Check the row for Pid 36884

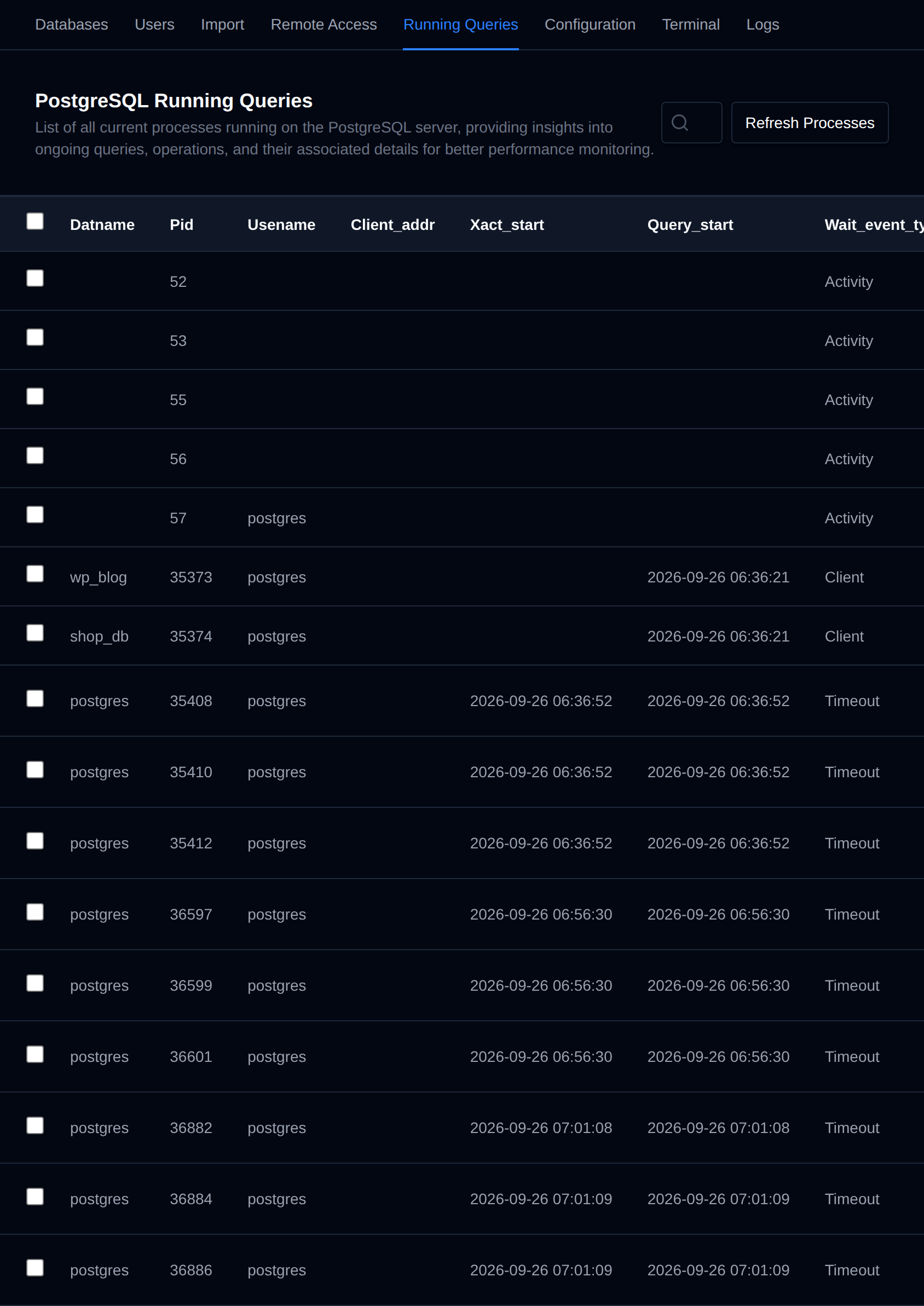[x=35, y=1196]
